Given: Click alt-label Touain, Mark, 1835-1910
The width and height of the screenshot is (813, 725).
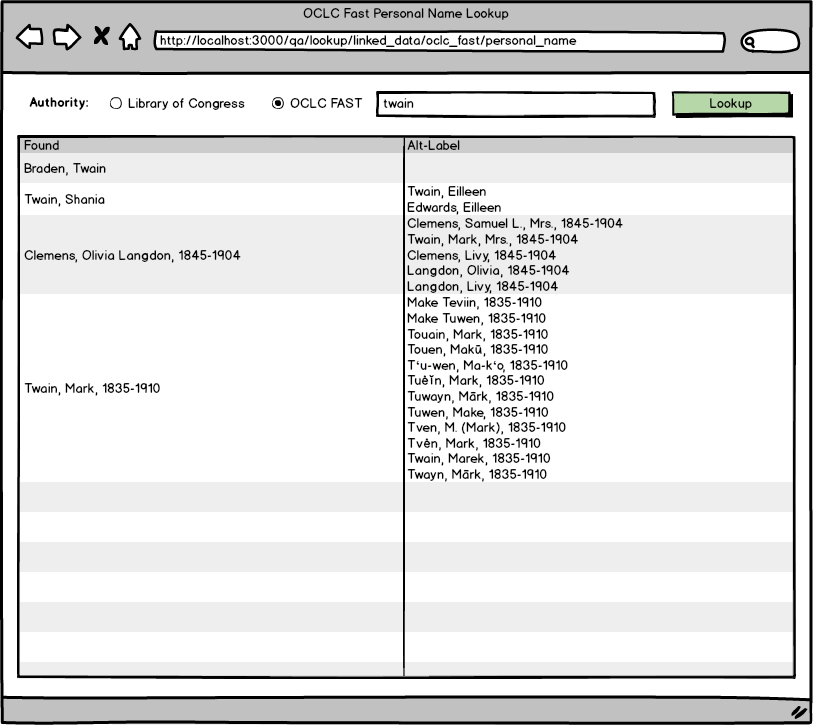Looking at the screenshot, I should (478, 334).
